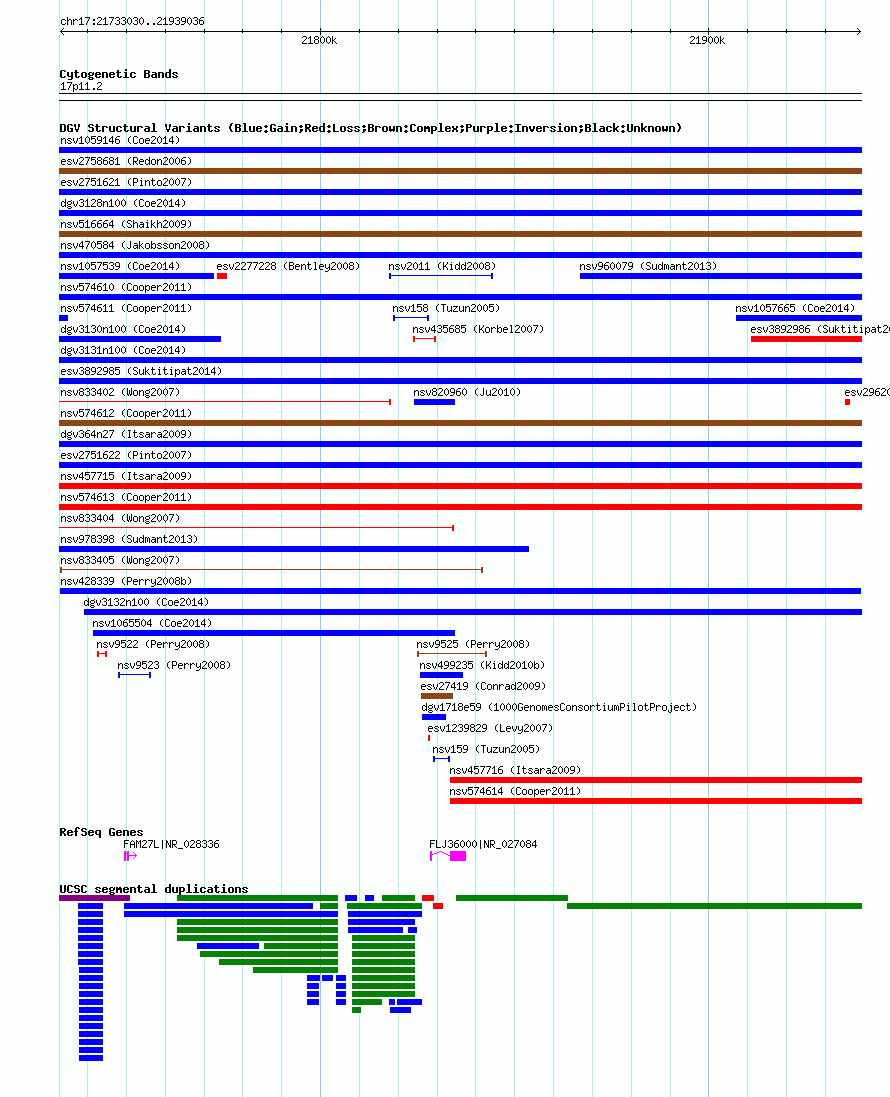Click dgv1718e59 1000GenomesConsortiumPilotProject label
Viewport: 890px width, 1097px height.
[x=559, y=707]
